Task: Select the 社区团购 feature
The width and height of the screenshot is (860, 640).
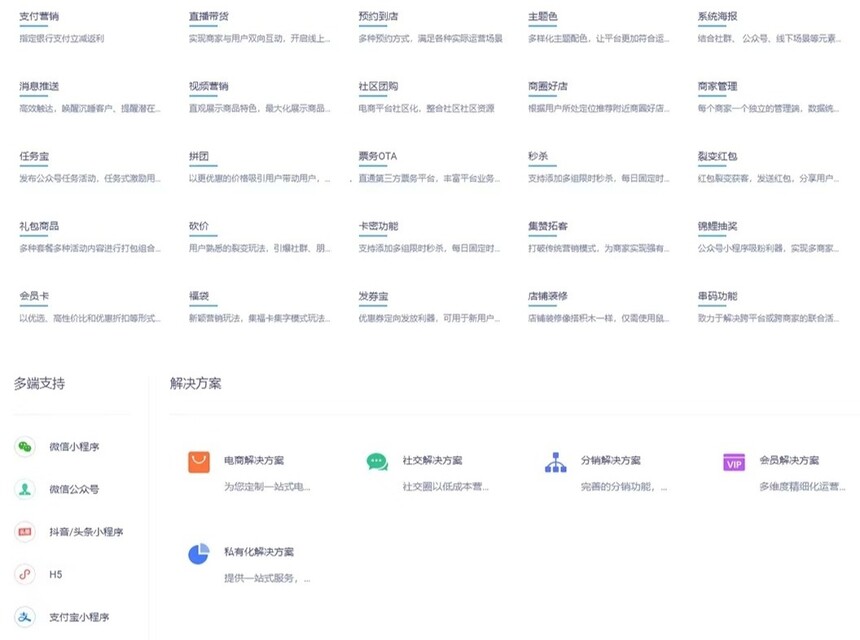Action: click(x=378, y=86)
